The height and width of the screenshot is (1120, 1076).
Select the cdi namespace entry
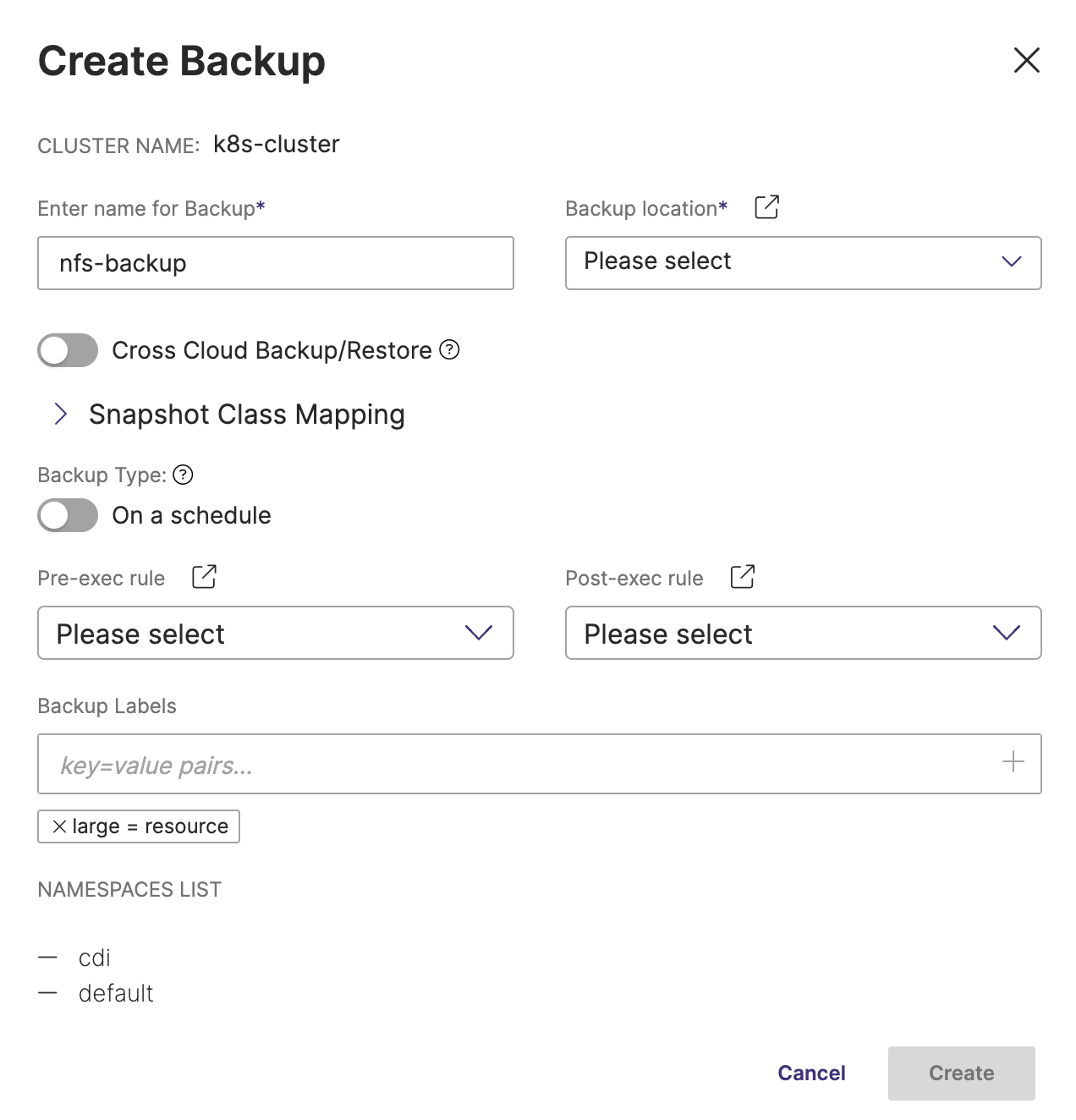pos(95,958)
